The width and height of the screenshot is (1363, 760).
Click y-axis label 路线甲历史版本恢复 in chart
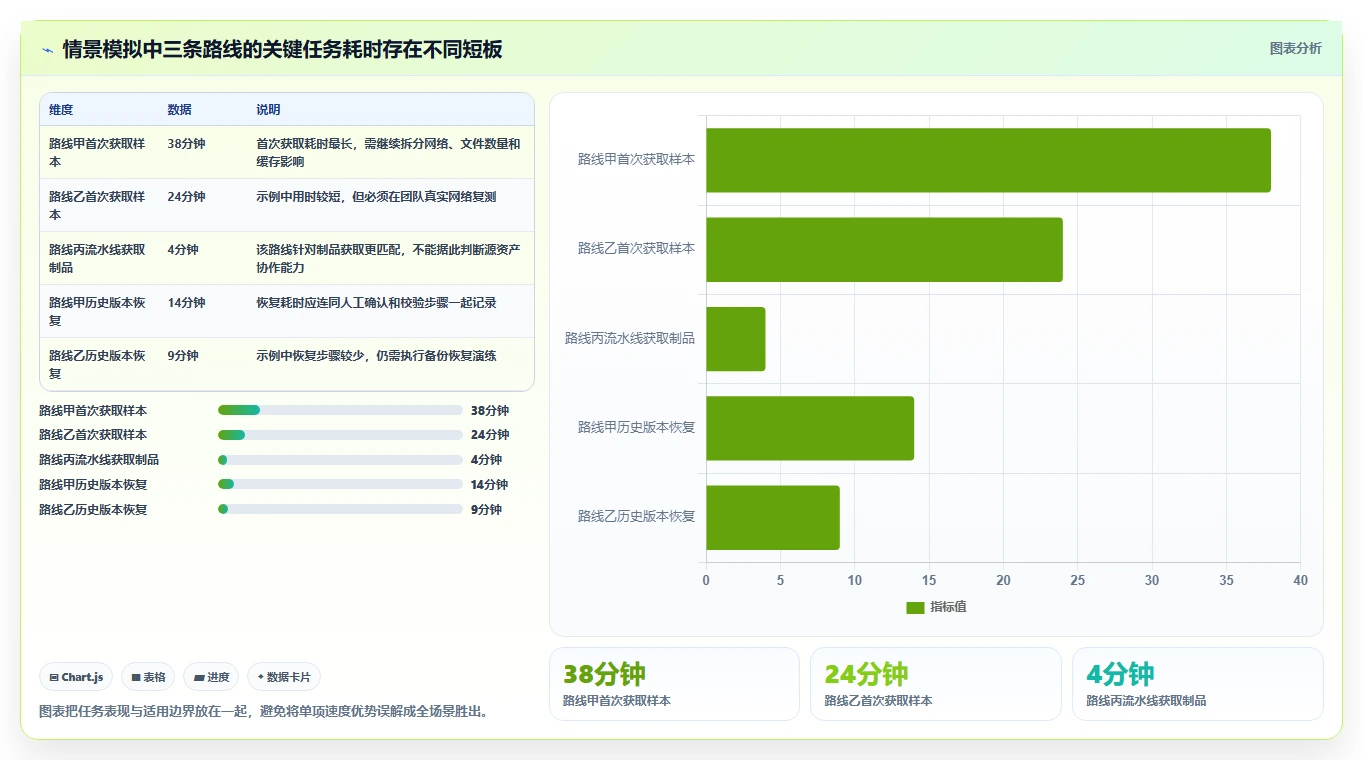point(636,428)
